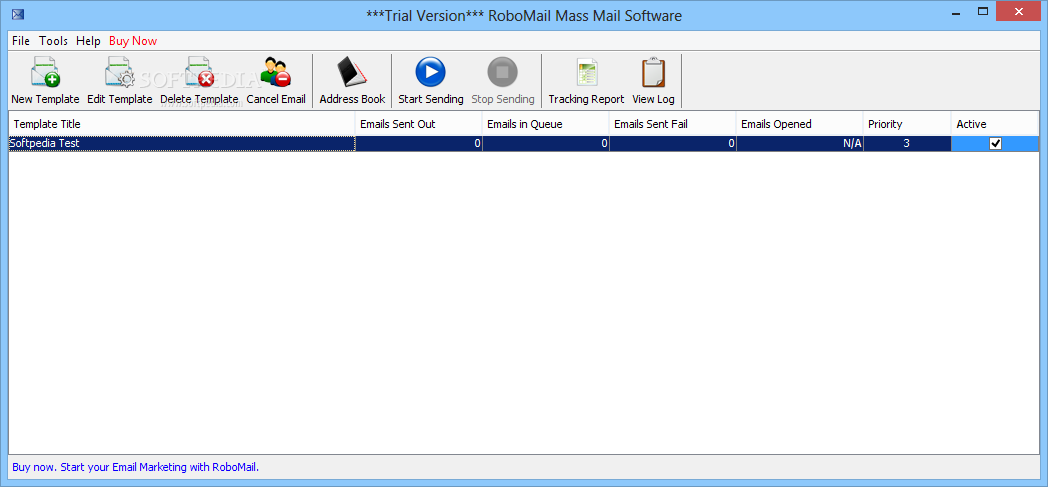1048x487 pixels.
Task: Click the Active column header
Action: click(x=994, y=124)
